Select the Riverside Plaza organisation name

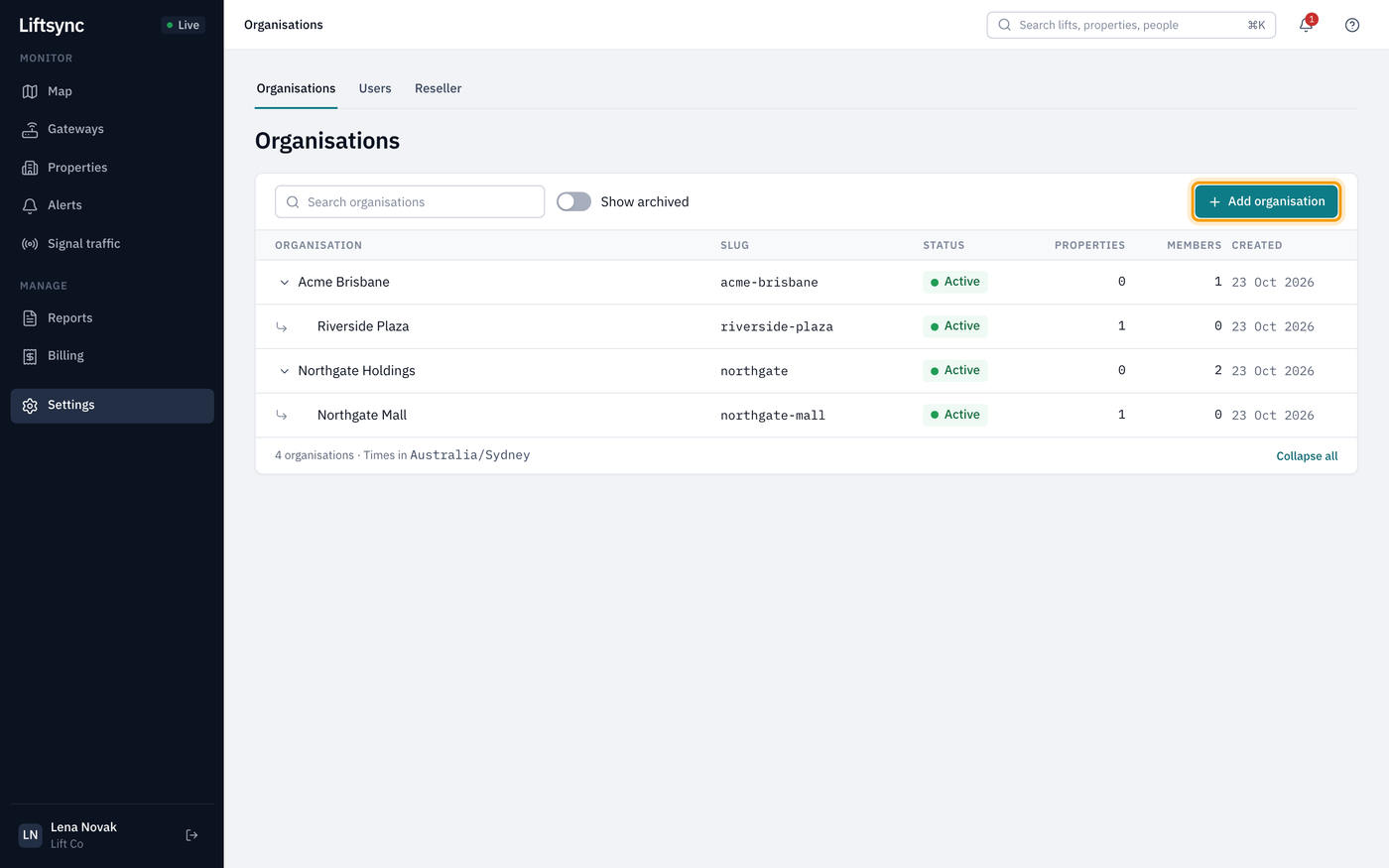(363, 326)
